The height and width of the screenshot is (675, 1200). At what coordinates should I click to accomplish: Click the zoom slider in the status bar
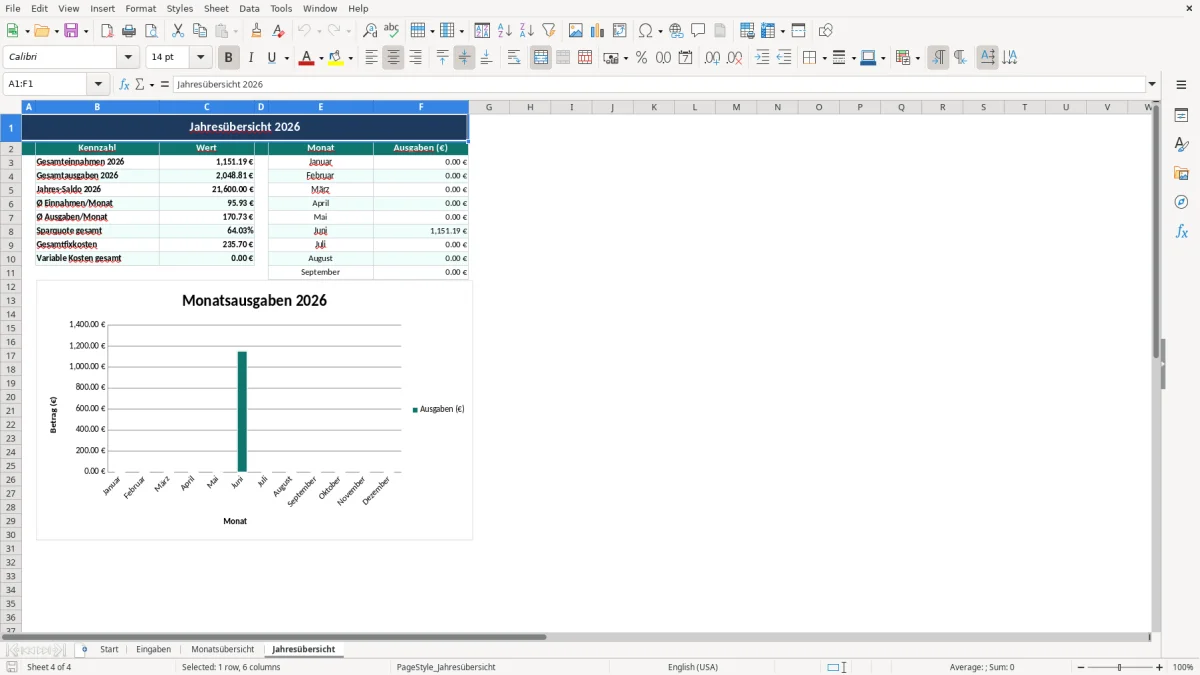(x=1120, y=667)
